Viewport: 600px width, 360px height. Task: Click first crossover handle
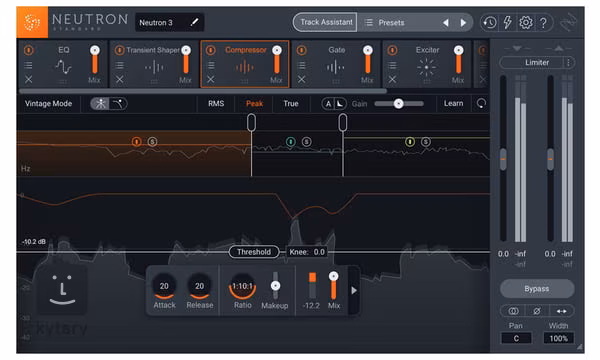[x=251, y=123]
